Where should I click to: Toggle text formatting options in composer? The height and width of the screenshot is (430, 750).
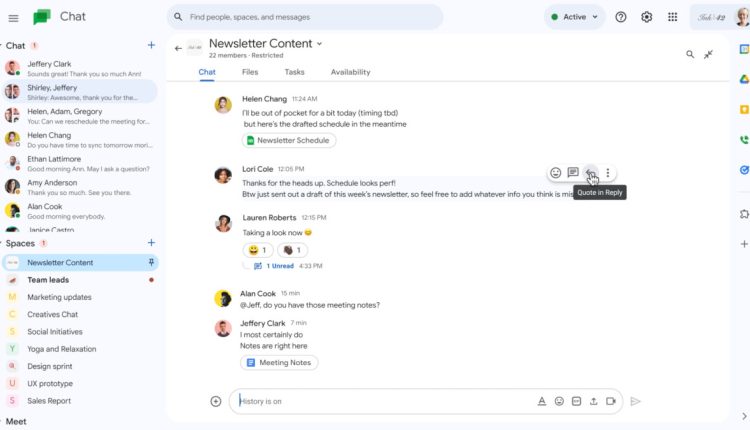click(x=541, y=401)
